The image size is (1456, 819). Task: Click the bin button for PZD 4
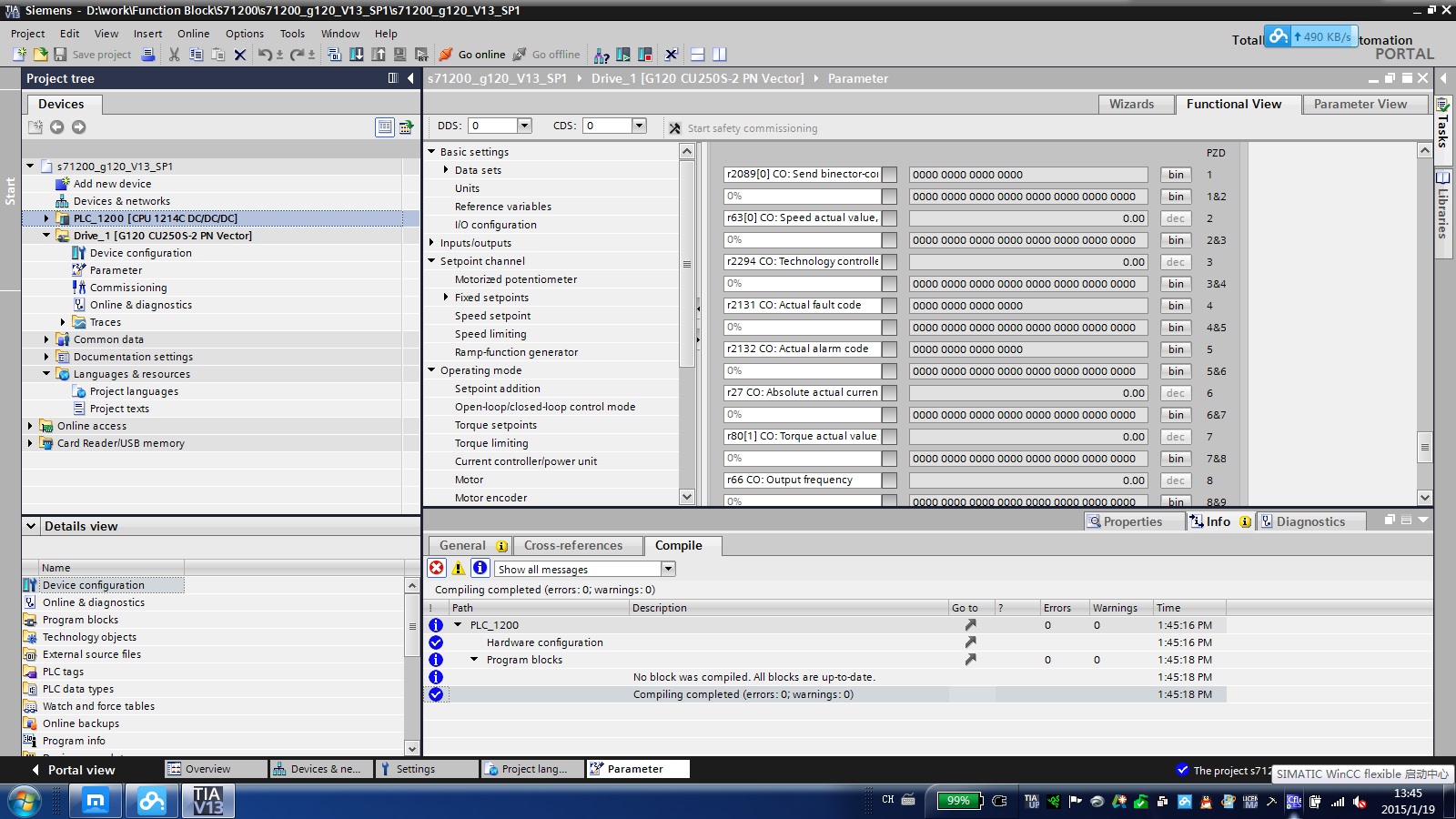tap(1176, 306)
